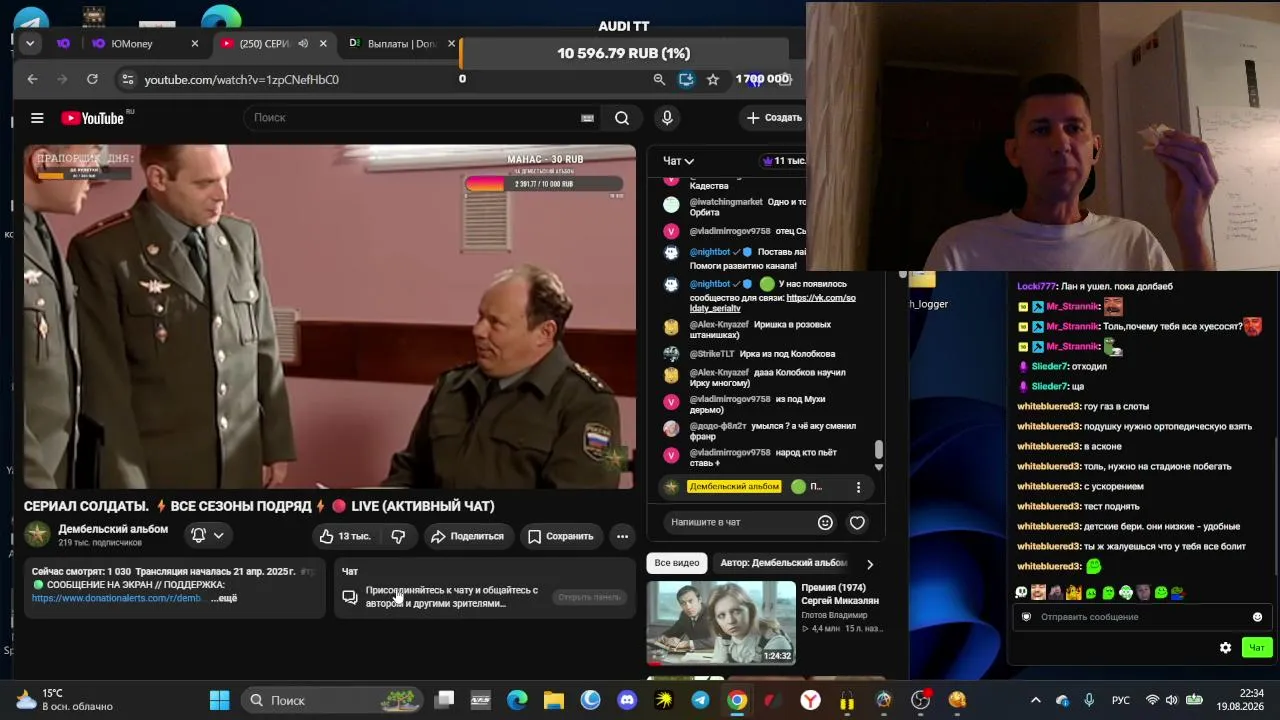Expand the description with ...ещё
The width and height of the screenshot is (1280, 720).
(x=224, y=598)
